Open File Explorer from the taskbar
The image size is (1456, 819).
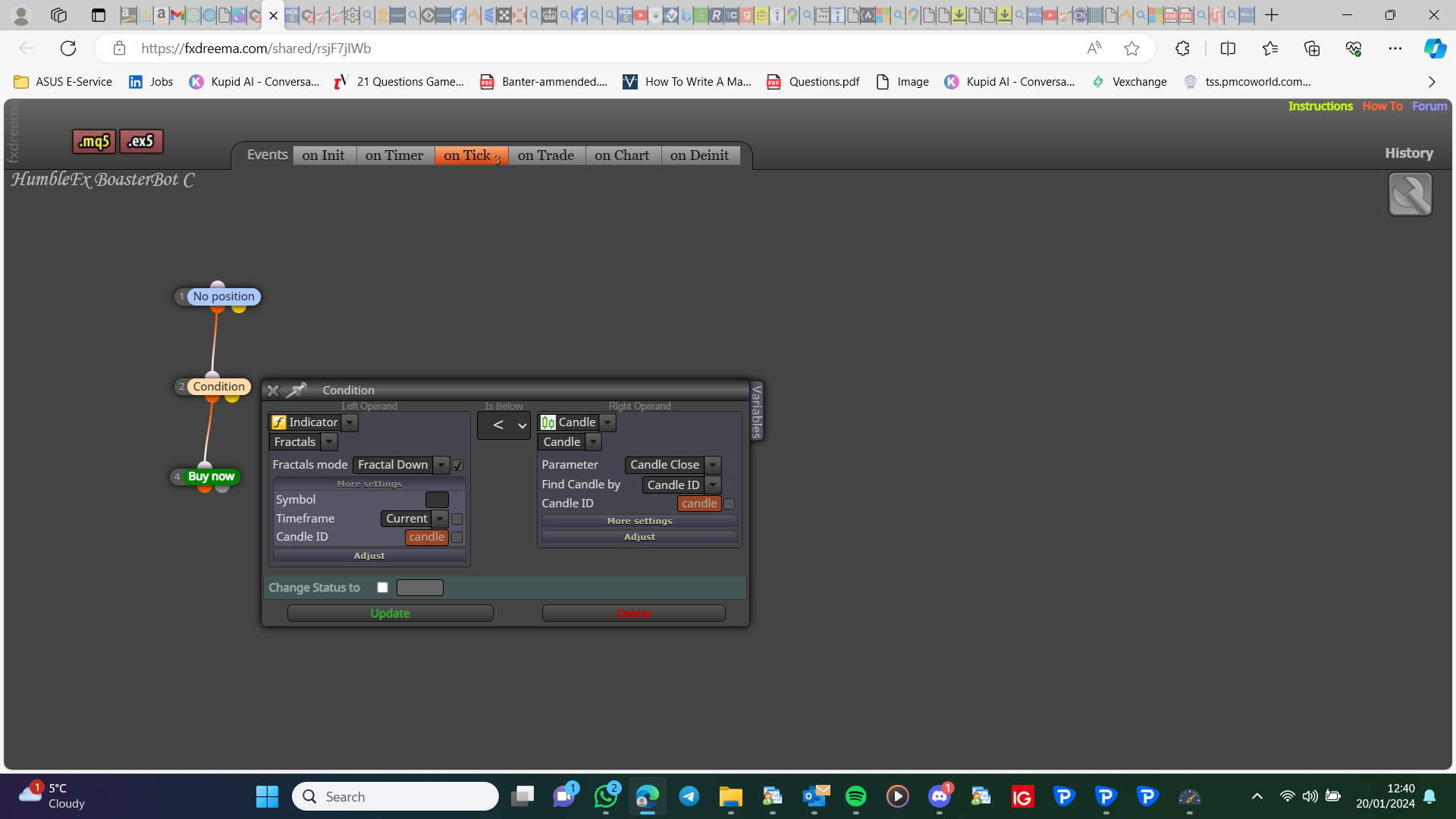click(730, 796)
